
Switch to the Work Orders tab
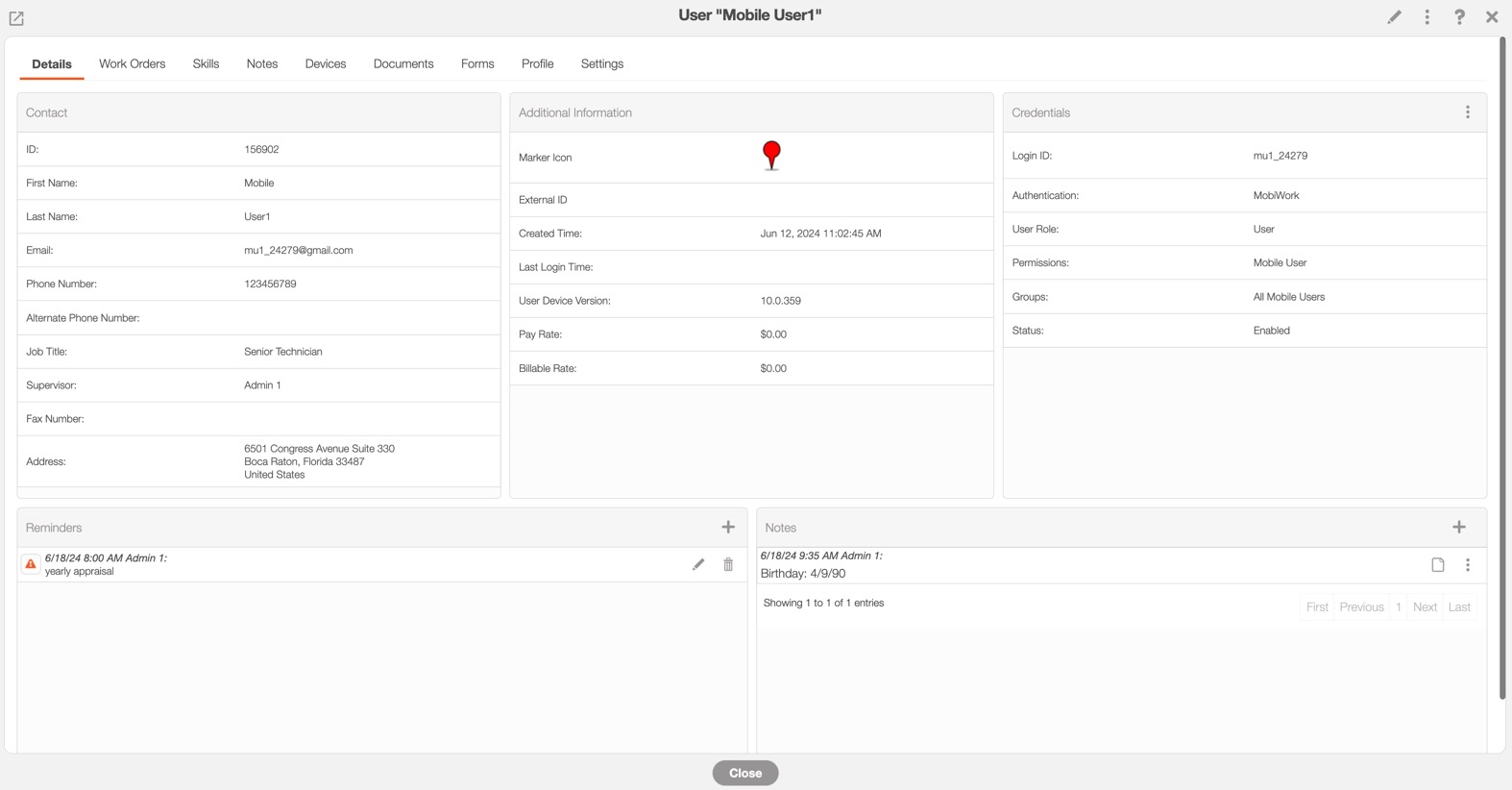[x=132, y=63]
